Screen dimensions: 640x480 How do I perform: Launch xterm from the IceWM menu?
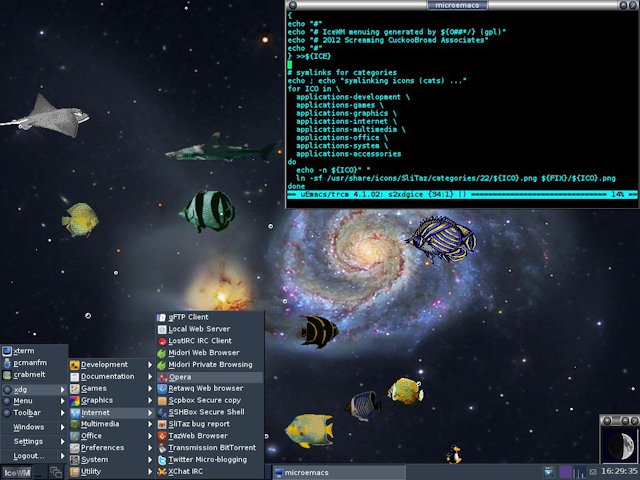[34, 351]
